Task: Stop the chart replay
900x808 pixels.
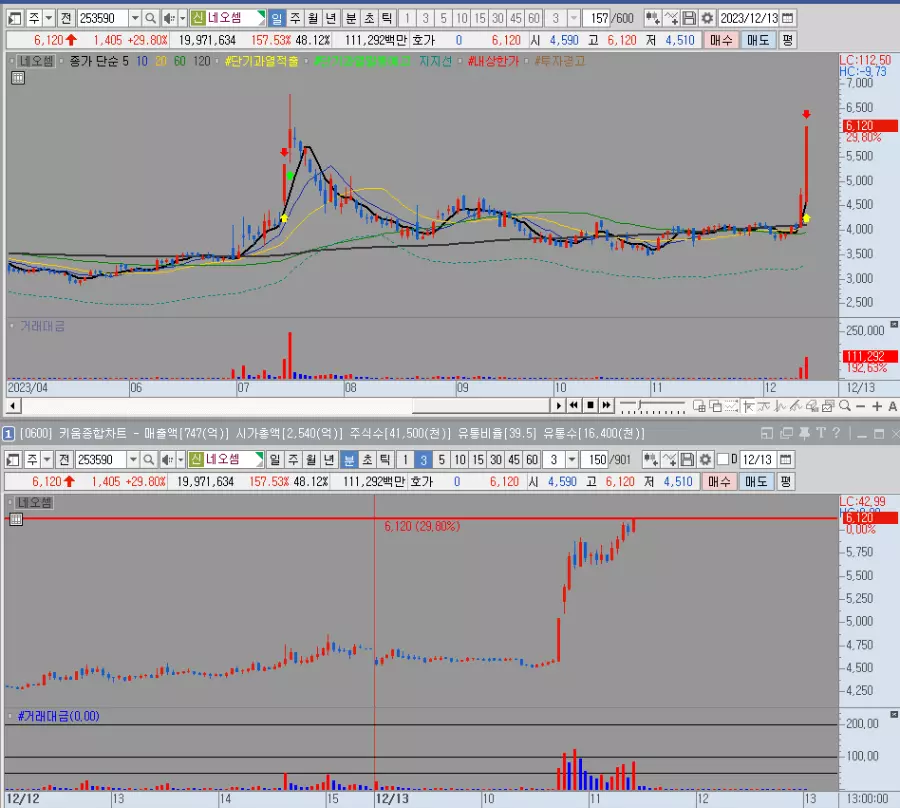Action: tap(590, 406)
